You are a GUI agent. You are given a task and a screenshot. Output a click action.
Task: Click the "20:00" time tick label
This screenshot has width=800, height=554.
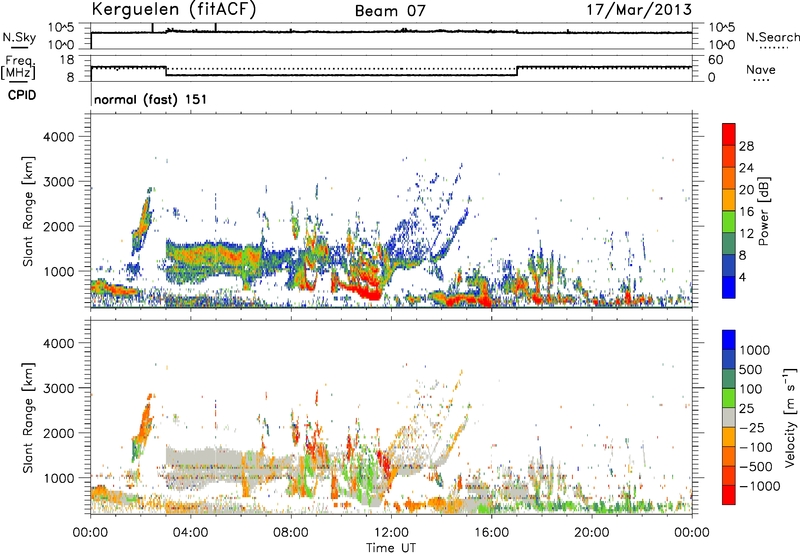tap(591, 533)
